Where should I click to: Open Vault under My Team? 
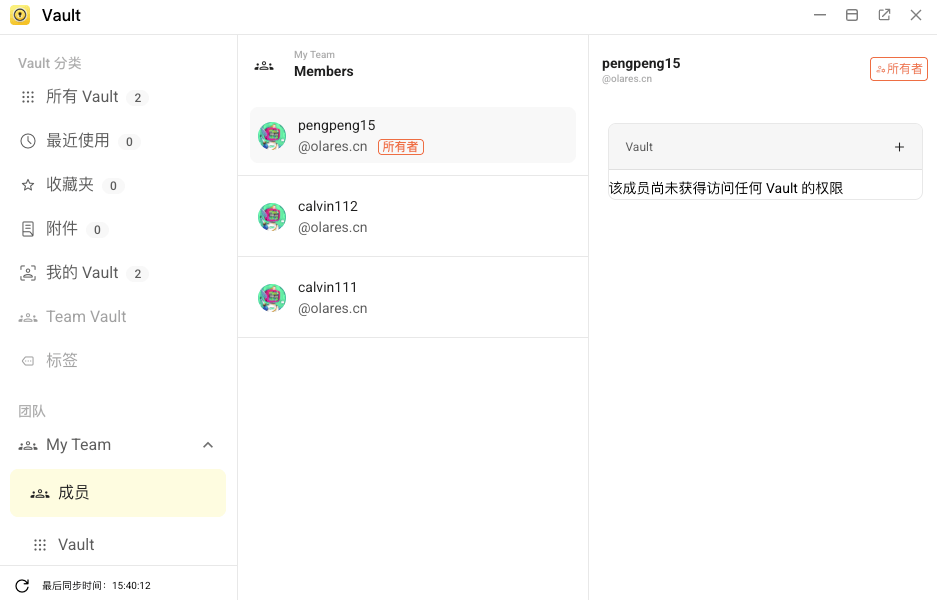[76, 545]
